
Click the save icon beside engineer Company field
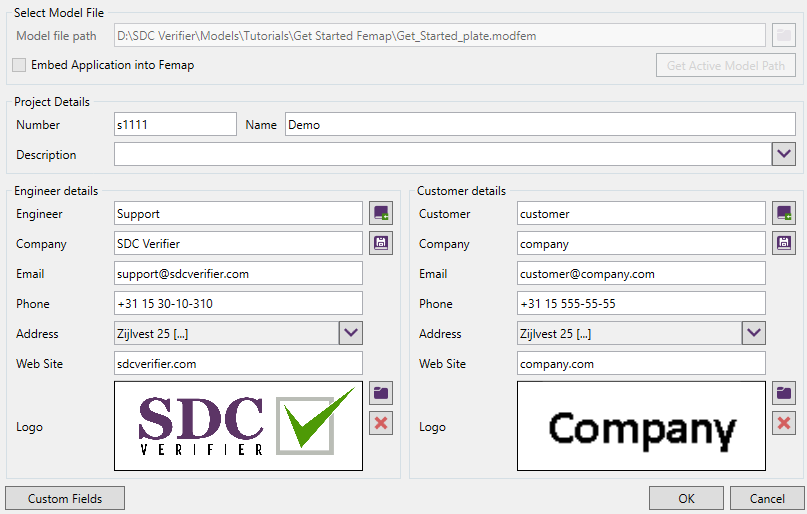click(x=381, y=243)
